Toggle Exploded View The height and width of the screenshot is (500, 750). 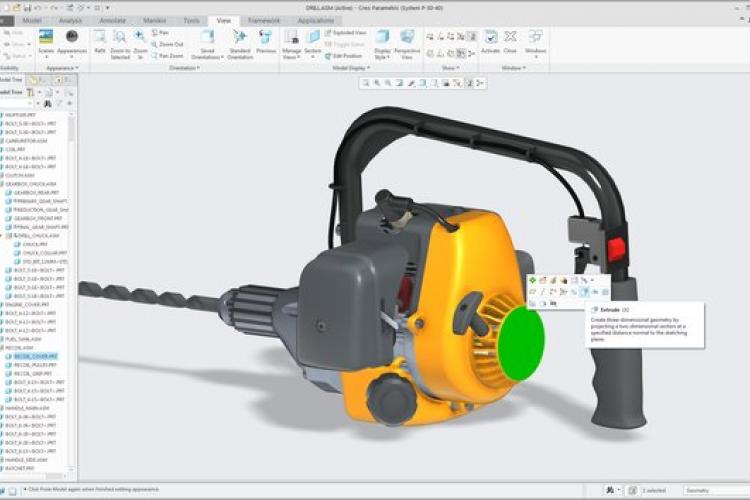point(346,33)
